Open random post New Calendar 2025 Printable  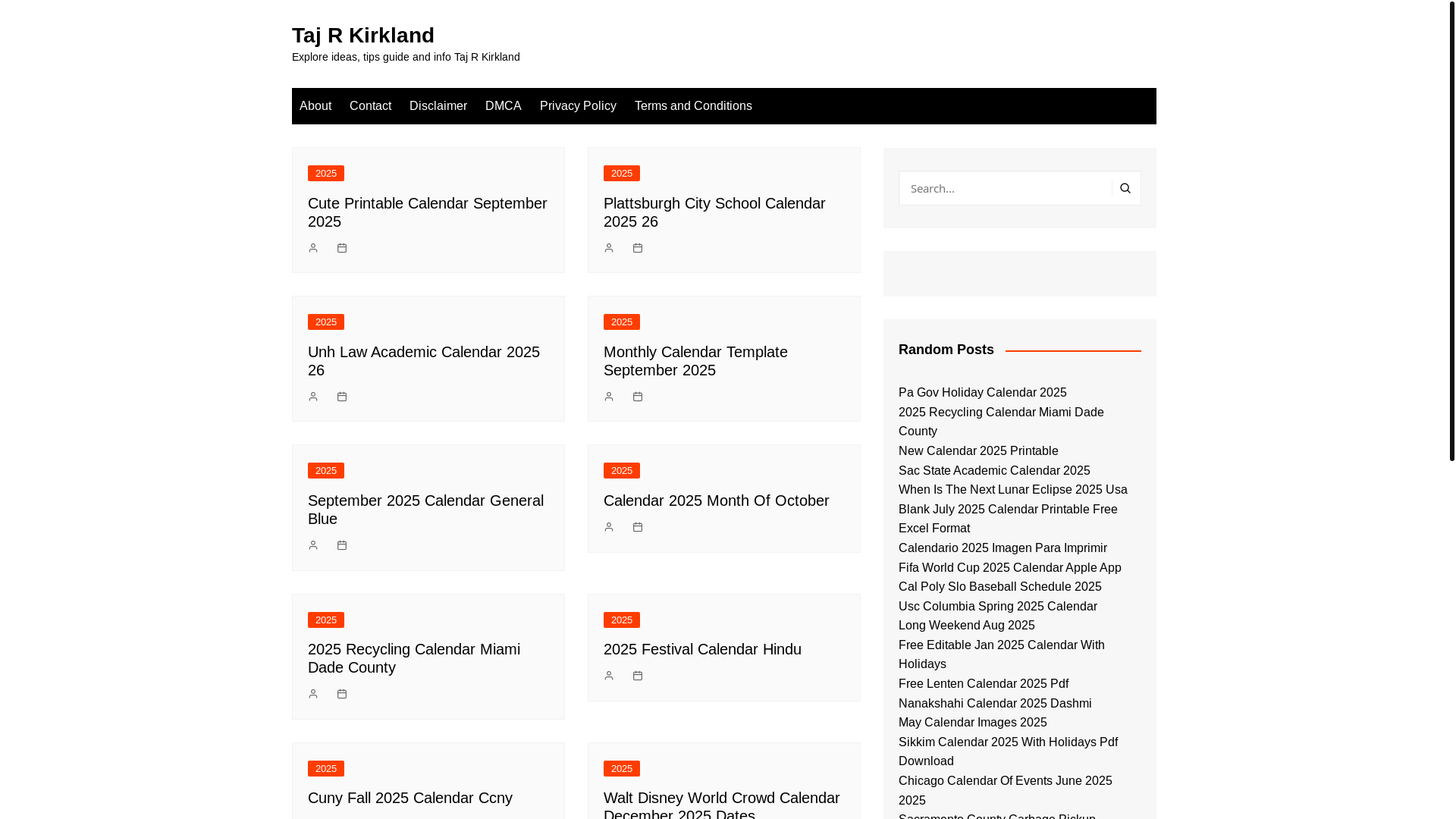pos(978,451)
